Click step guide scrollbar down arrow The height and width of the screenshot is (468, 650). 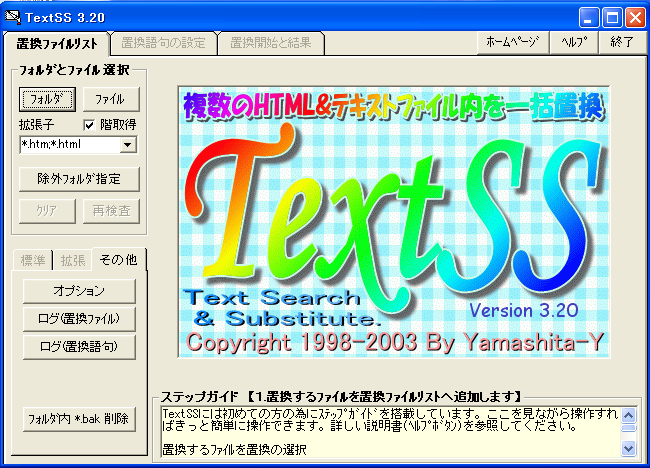[629, 449]
